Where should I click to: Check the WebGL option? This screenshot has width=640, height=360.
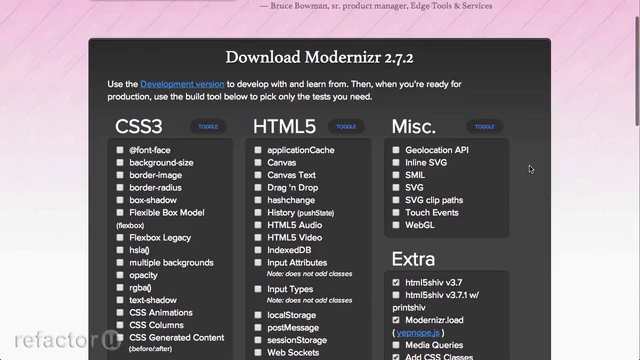click(x=396, y=225)
